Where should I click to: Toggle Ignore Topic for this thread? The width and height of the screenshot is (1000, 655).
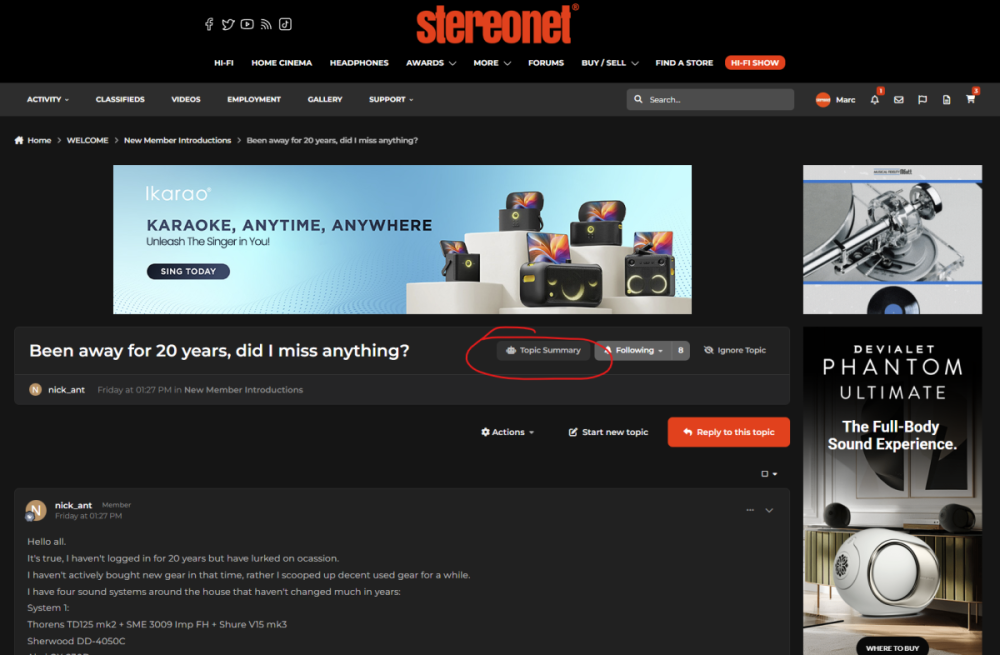[735, 351]
